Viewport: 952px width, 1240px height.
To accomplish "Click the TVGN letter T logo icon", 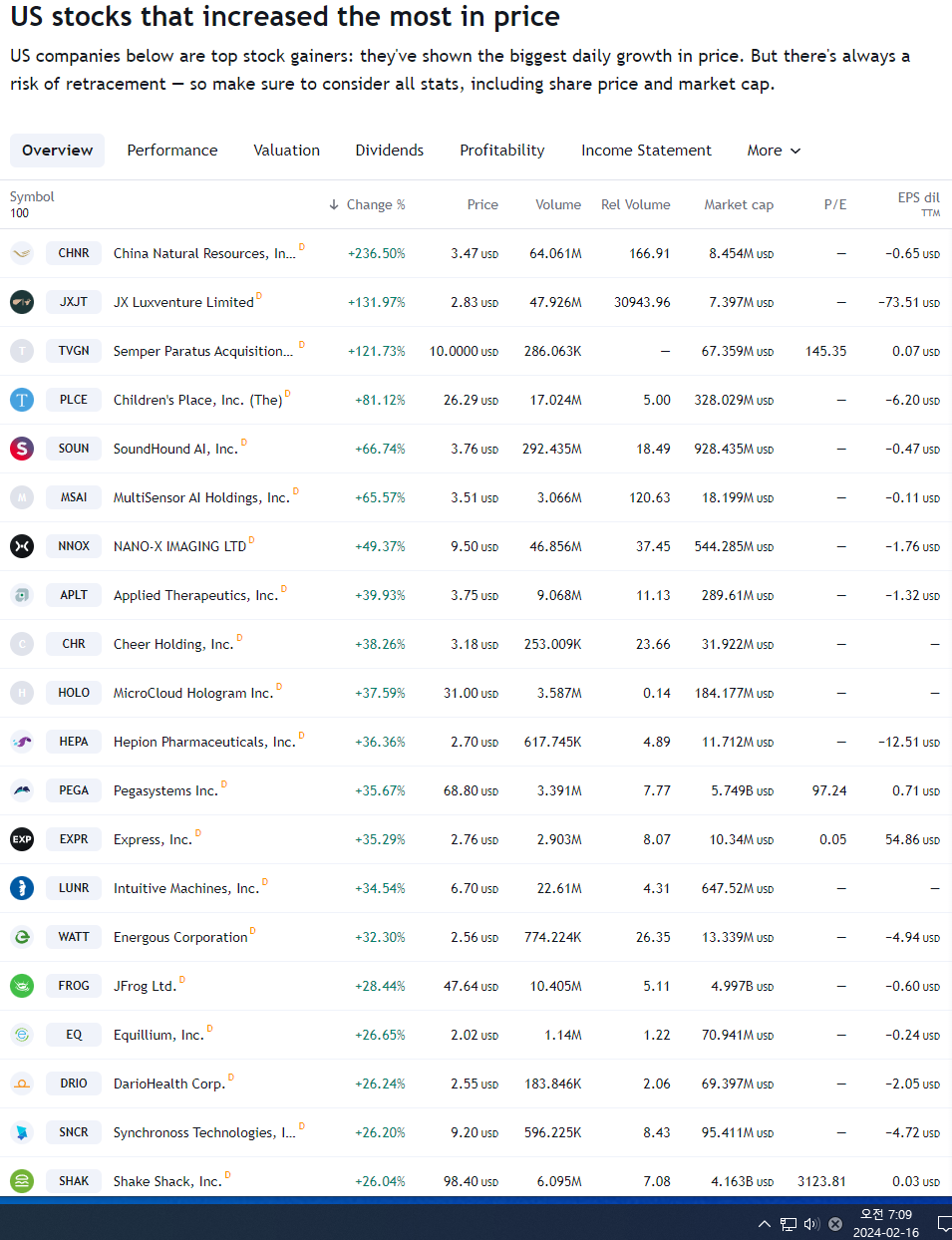I will pos(22,351).
